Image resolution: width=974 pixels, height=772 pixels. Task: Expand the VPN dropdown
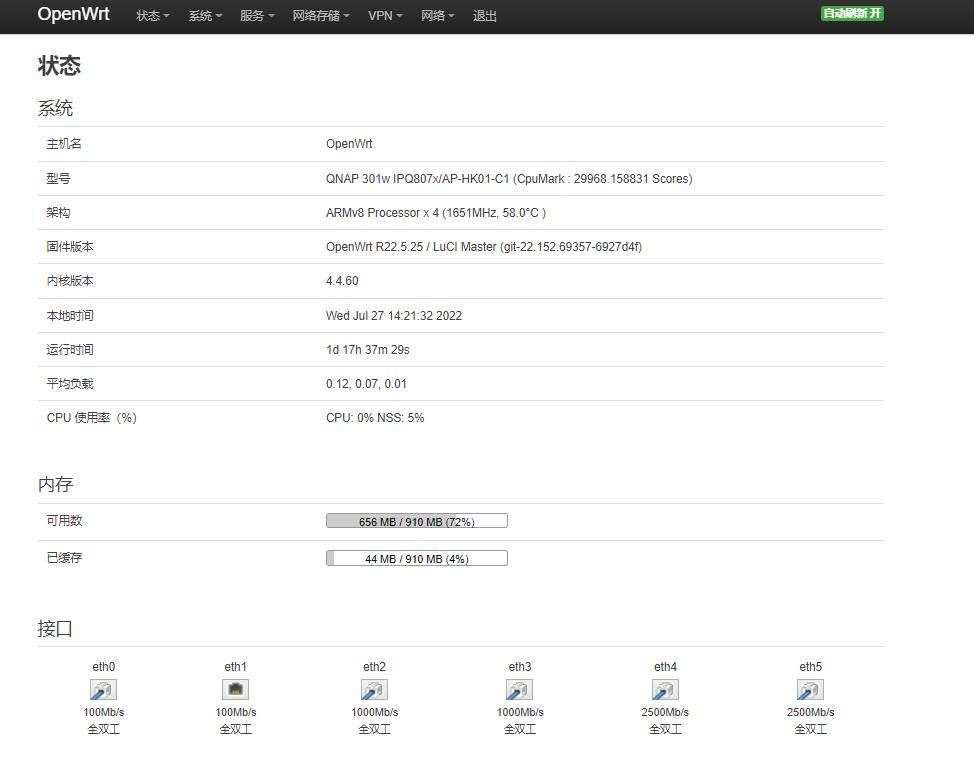click(384, 16)
